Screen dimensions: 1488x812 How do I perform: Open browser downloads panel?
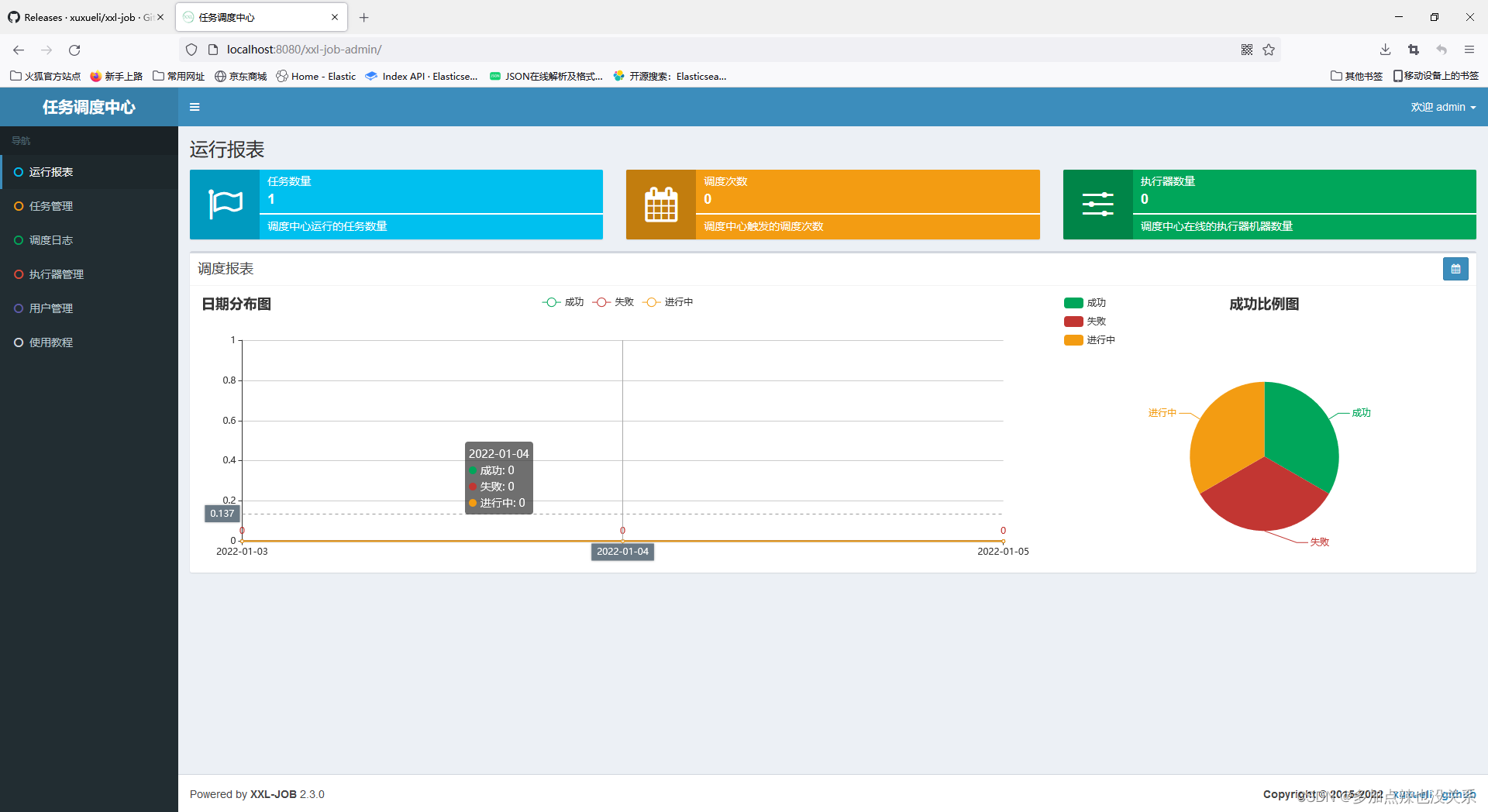pyautogui.click(x=1385, y=50)
